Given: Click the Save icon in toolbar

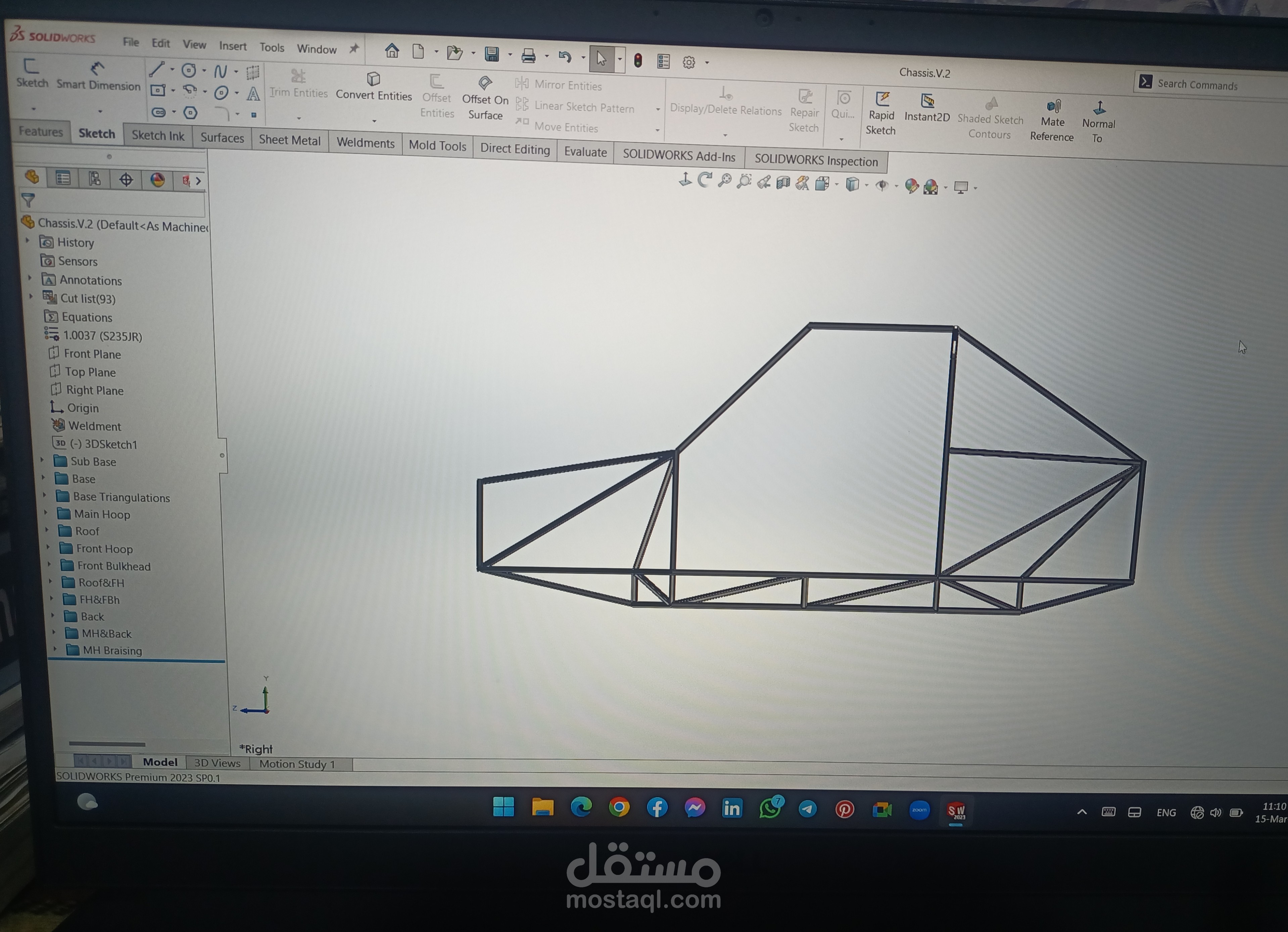Looking at the screenshot, I should [491, 54].
